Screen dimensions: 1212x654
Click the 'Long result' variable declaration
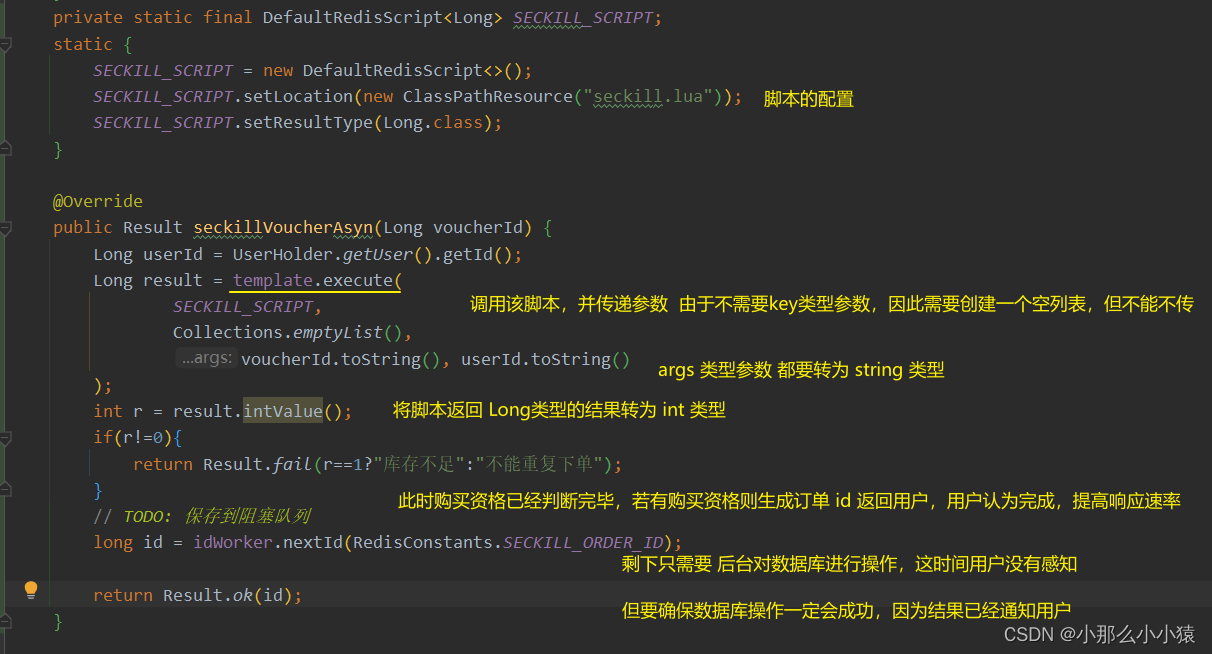[x=147, y=280]
